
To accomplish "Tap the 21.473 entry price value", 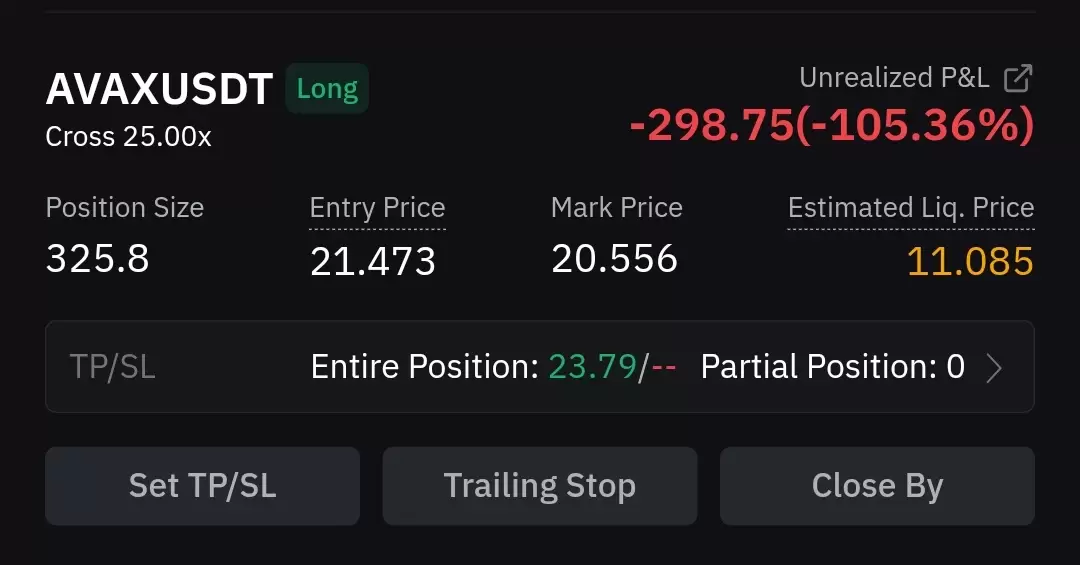I will [373, 262].
